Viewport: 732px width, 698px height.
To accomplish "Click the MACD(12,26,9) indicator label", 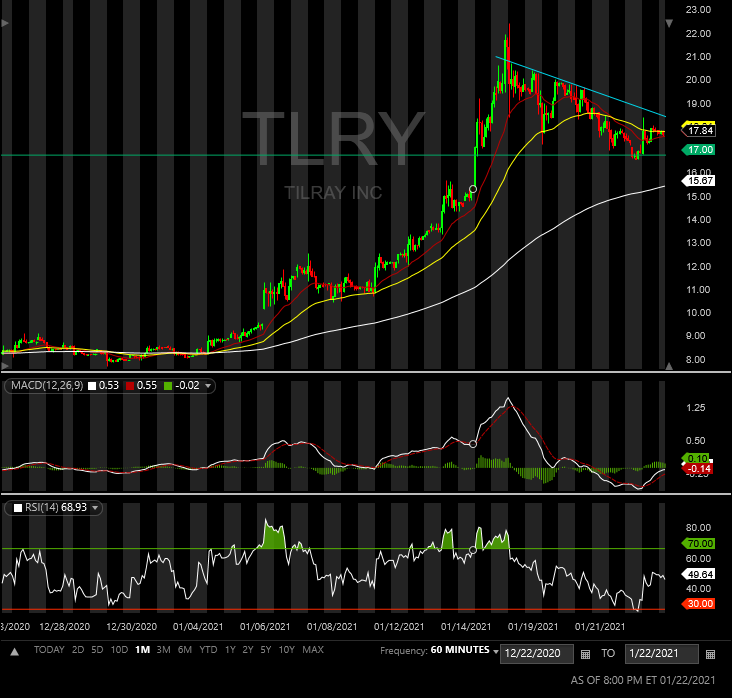I will coord(47,386).
